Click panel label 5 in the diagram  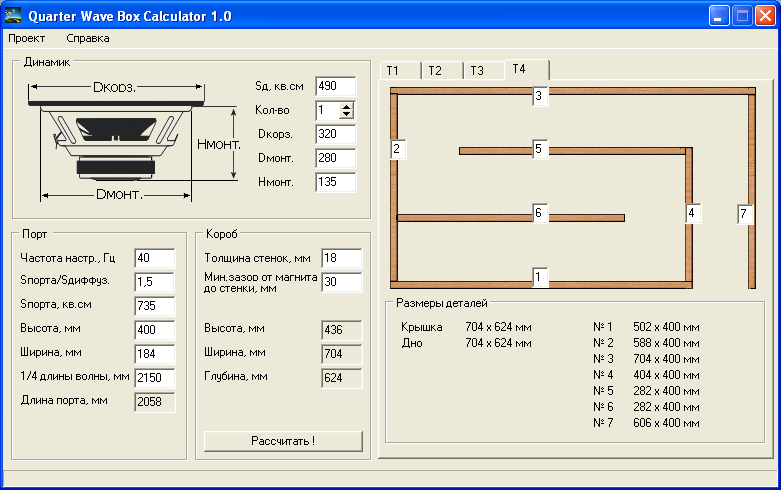540,149
